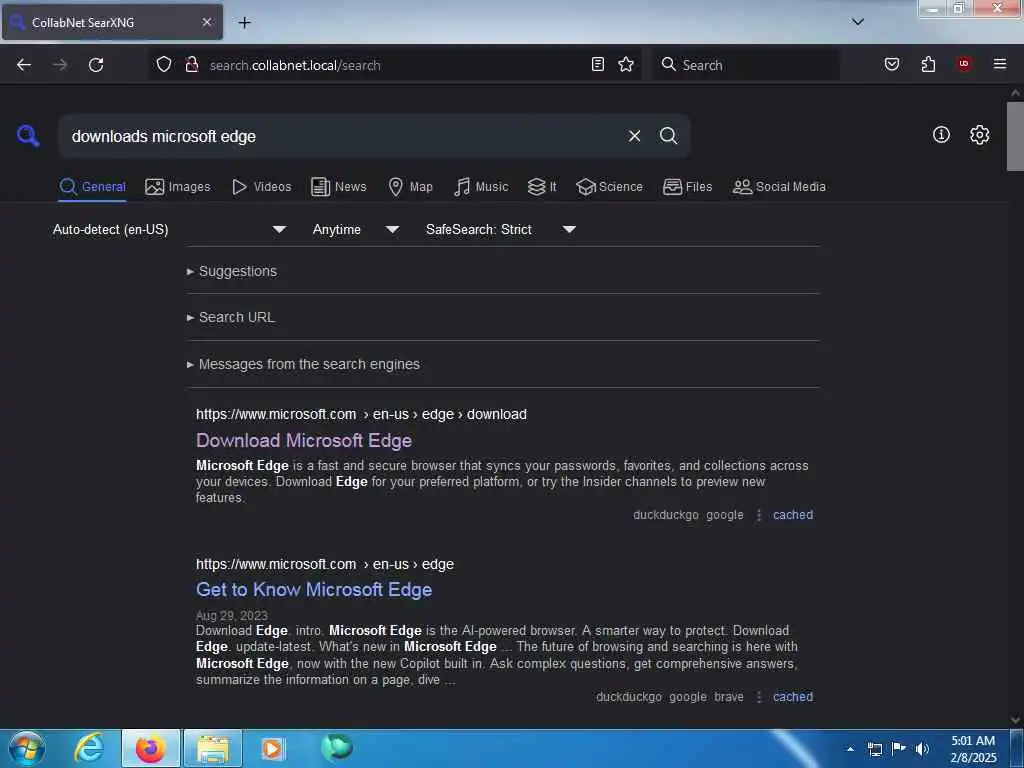Open a new tab with plus button
1024x768 pixels.
(x=244, y=22)
